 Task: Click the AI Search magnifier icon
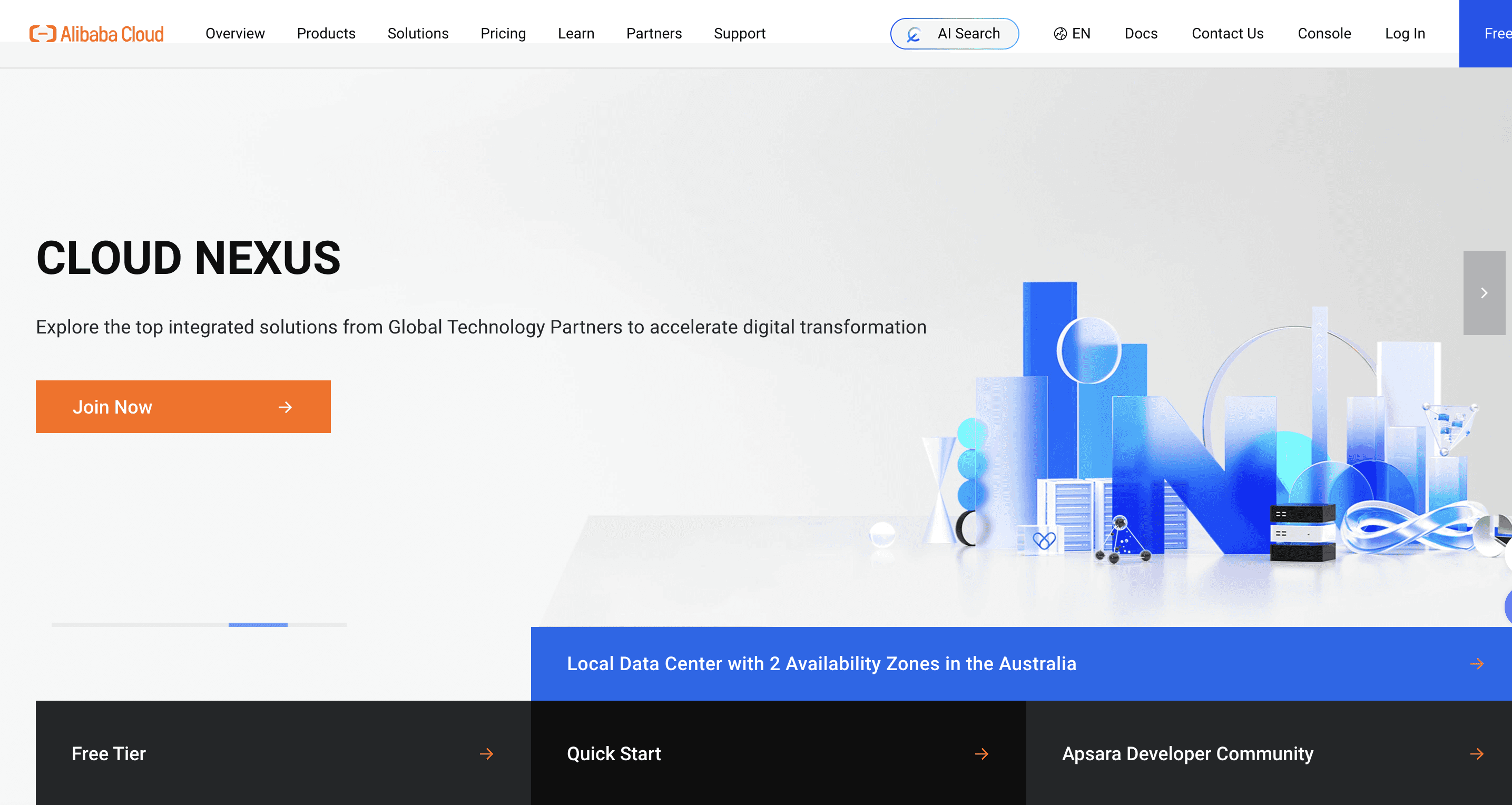point(914,35)
